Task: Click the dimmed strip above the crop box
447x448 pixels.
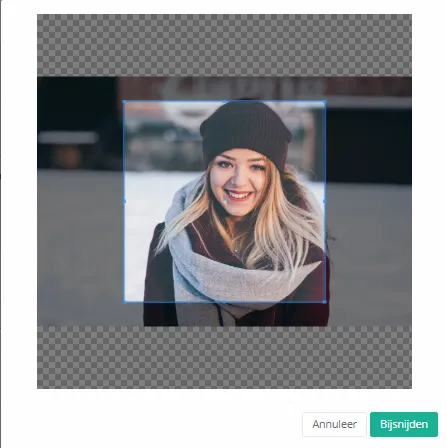Action: 224,89
